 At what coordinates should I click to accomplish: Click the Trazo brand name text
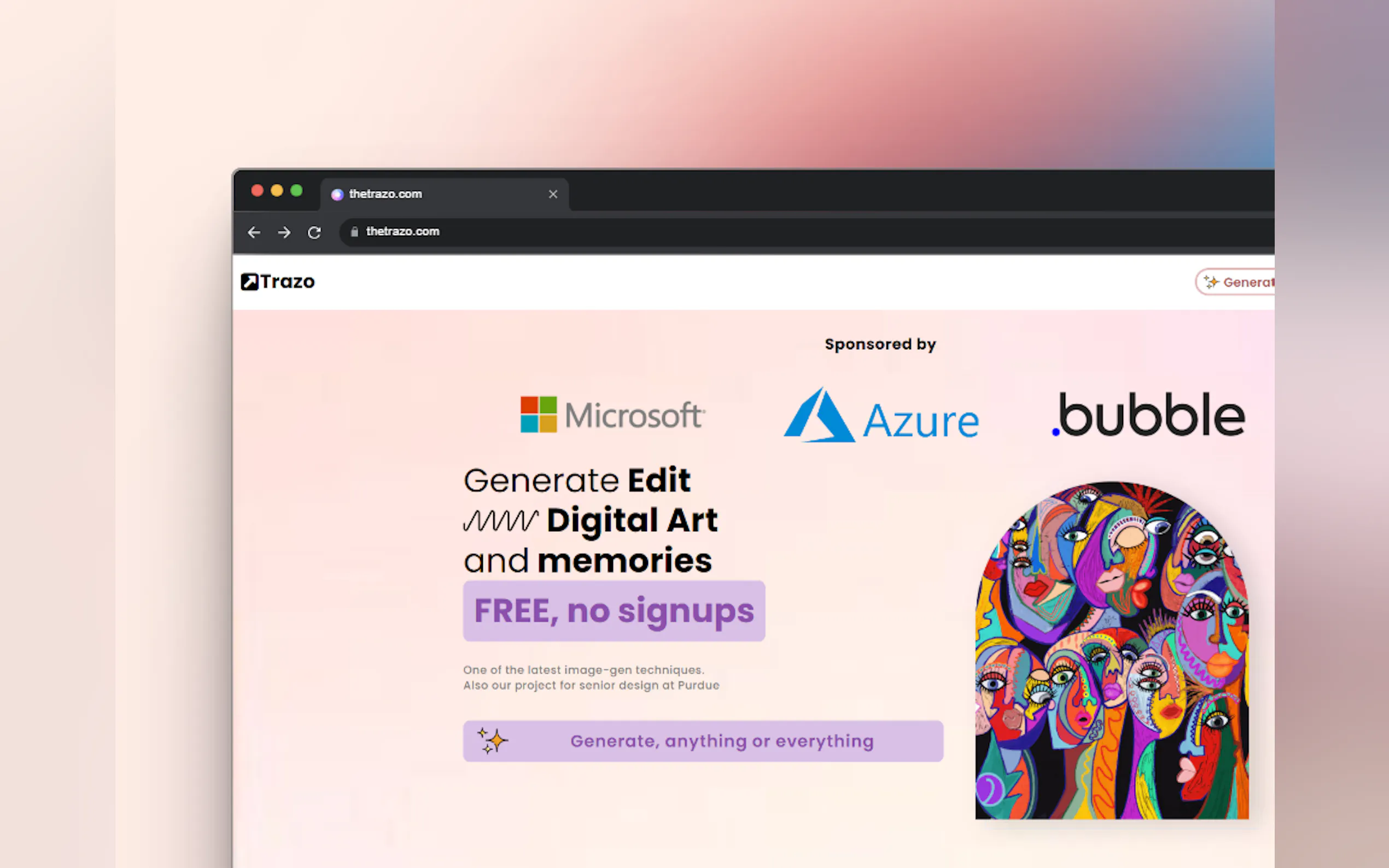288,282
